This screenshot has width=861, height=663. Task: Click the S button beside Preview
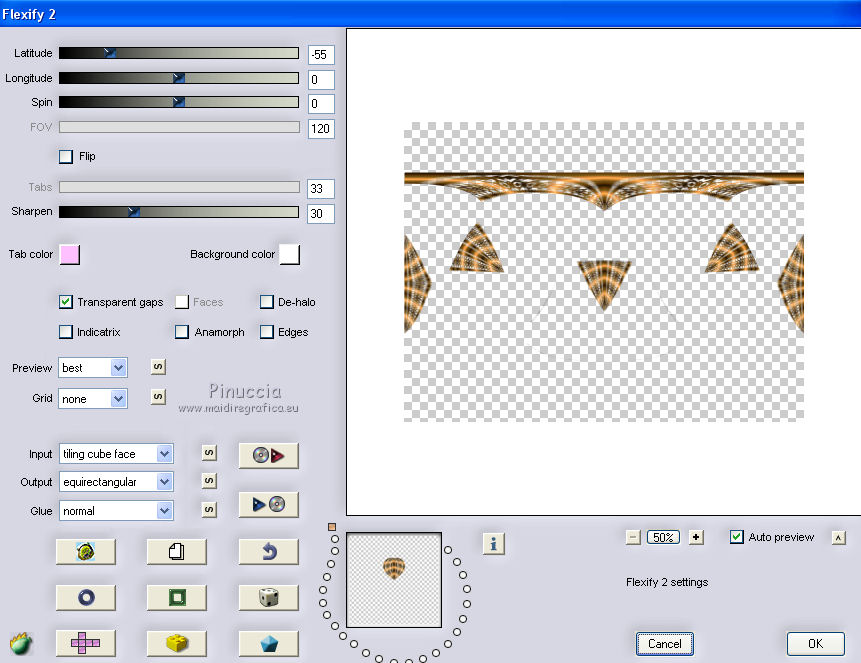pyautogui.click(x=158, y=367)
